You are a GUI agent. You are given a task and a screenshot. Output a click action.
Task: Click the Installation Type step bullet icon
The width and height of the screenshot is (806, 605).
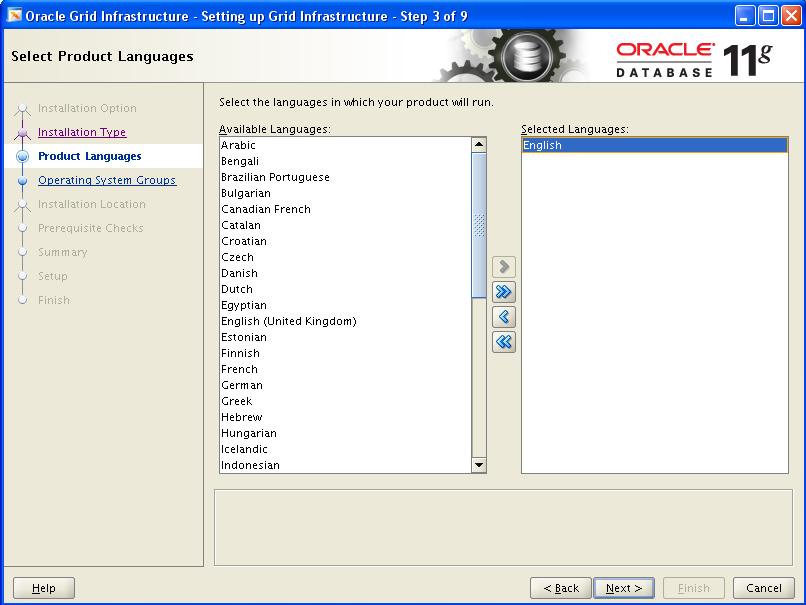pyautogui.click(x=22, y=133)
